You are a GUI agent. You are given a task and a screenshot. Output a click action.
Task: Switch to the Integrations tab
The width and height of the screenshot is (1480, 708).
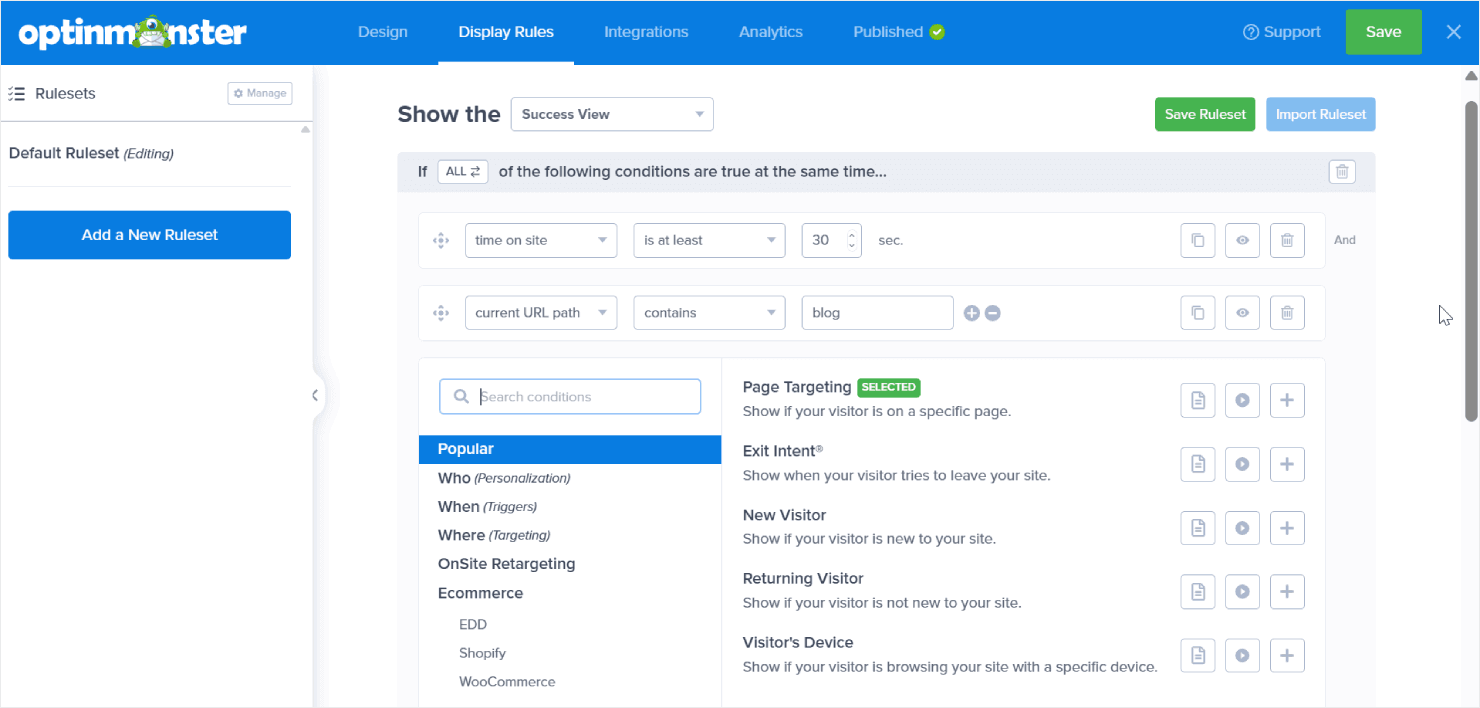[x=646, y=32]
